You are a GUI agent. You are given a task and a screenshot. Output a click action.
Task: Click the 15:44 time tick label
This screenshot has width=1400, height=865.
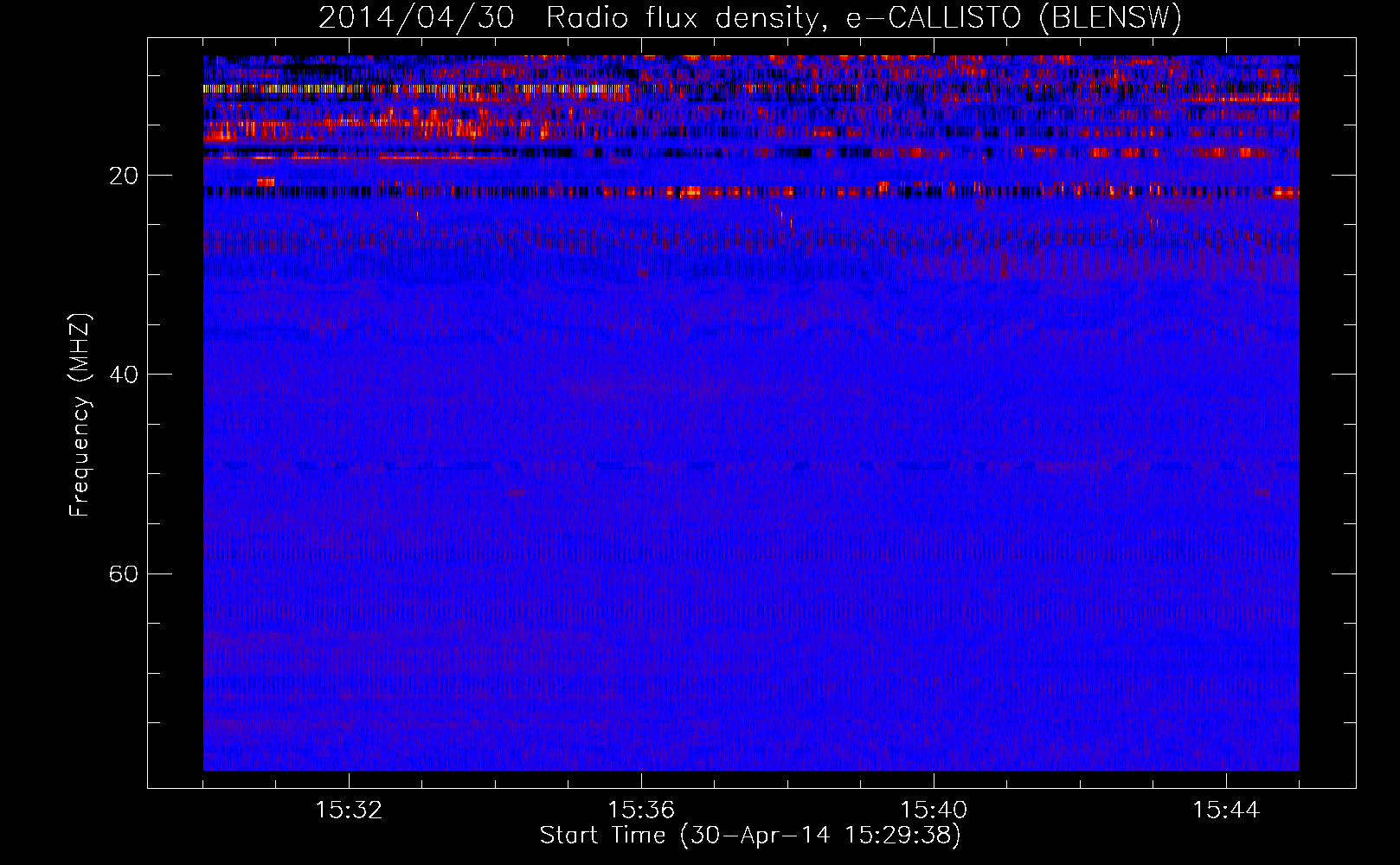pyautogui.click(x=1226, y=811)
